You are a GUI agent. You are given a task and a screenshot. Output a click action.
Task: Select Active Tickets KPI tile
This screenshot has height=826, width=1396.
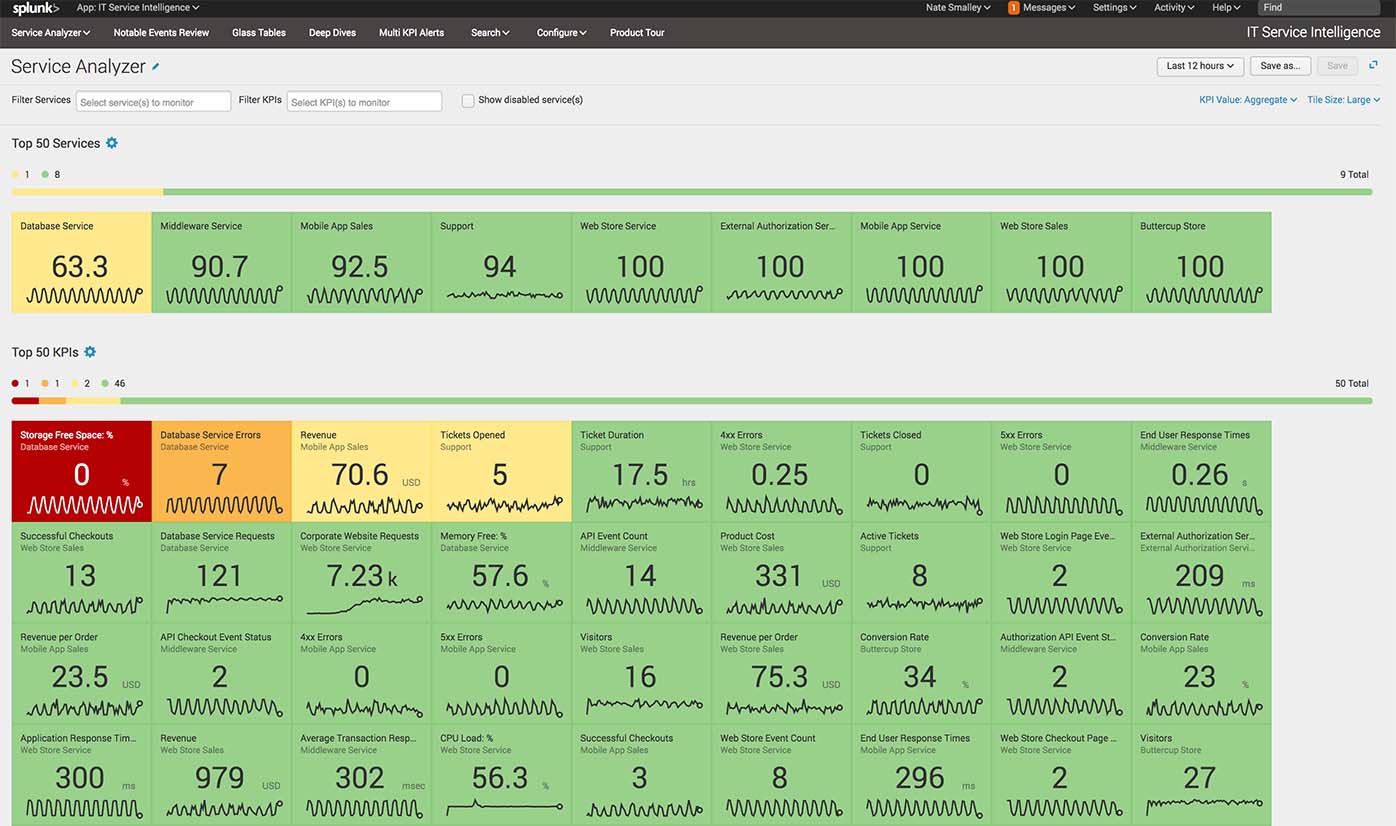pos(921,572)
